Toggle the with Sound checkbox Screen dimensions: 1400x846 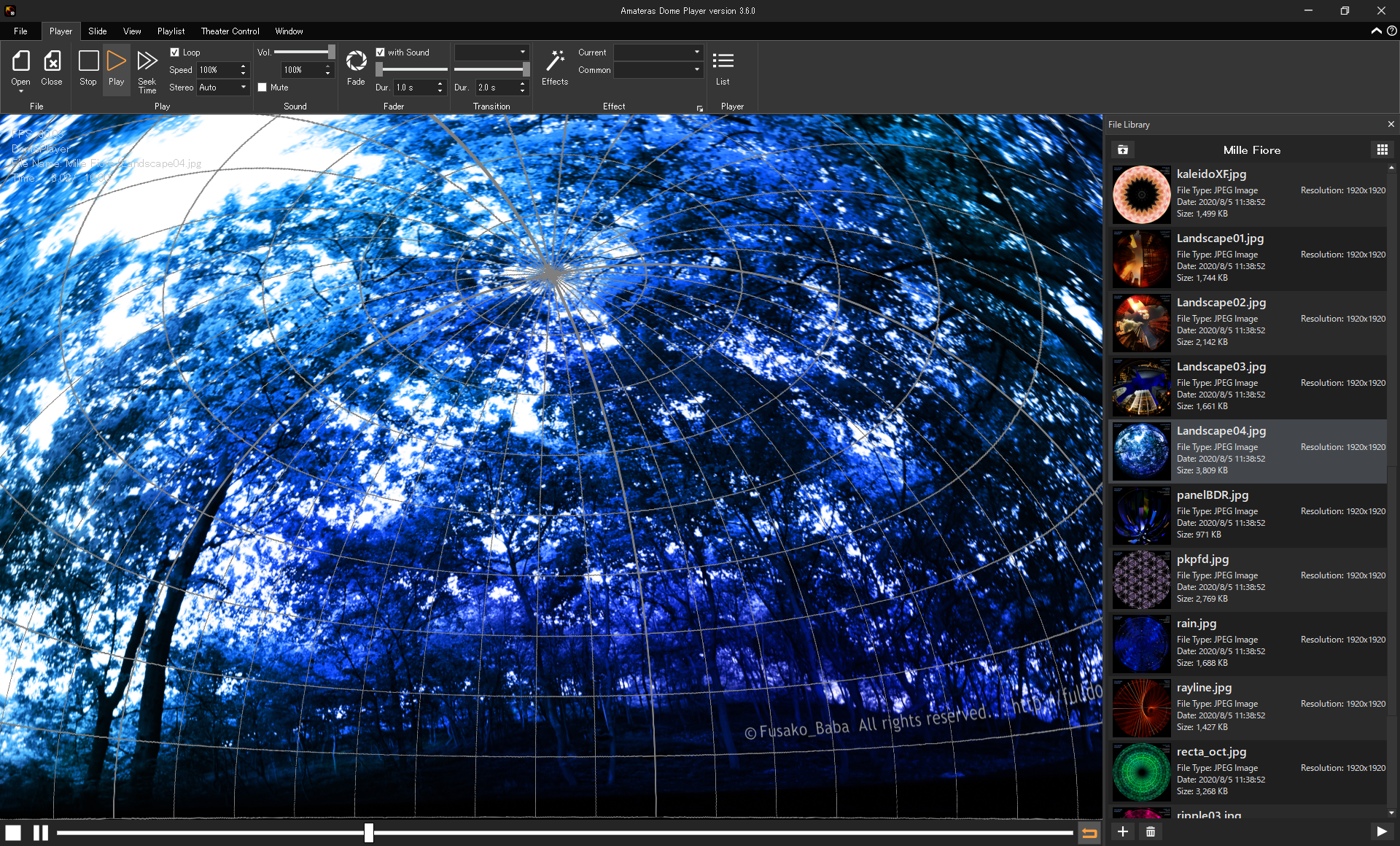pyautogui.click(x=381, y=53)
